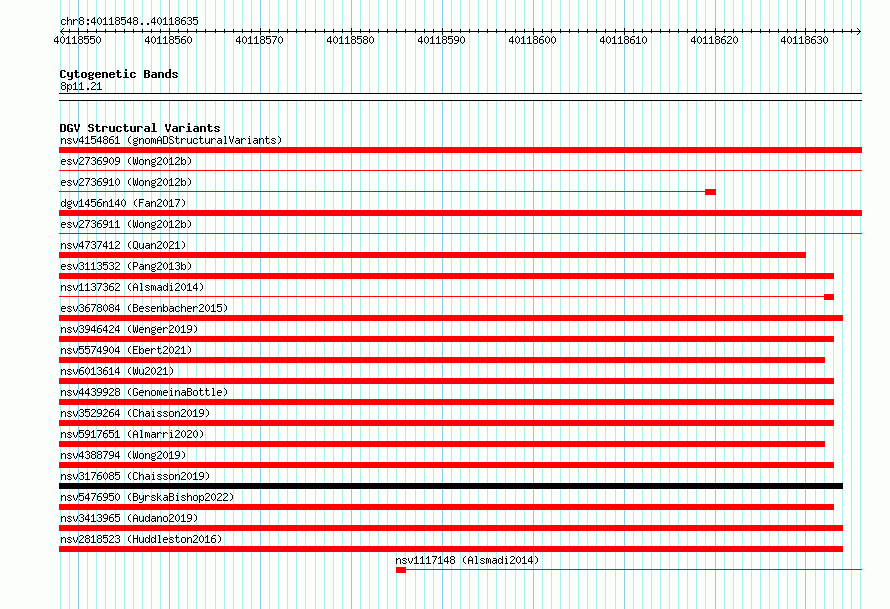Image resolution: width=890 pixels, height=609 pixels.
Task: Click ruler position 40118600
Action: (532, 40)
